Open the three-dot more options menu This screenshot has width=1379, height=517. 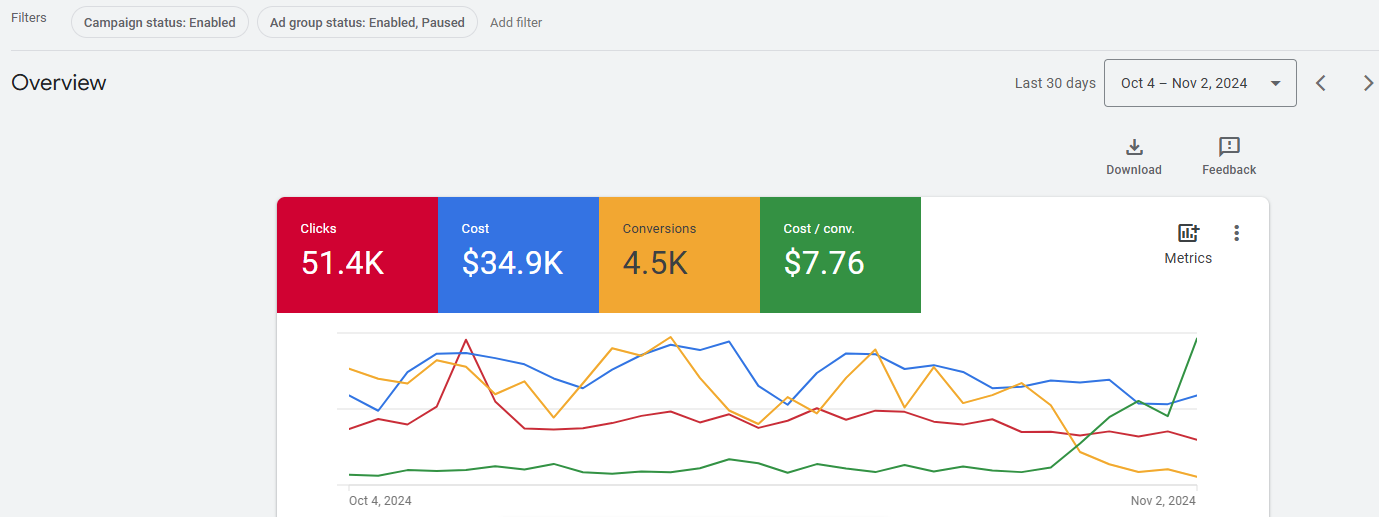pos(1236,233)
